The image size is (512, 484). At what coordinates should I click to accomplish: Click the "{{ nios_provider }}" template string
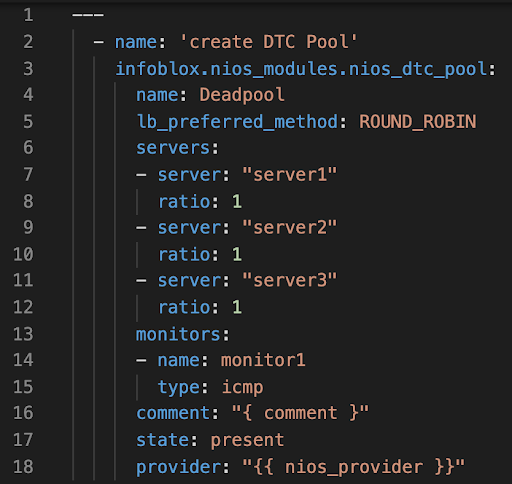(353, 466)
